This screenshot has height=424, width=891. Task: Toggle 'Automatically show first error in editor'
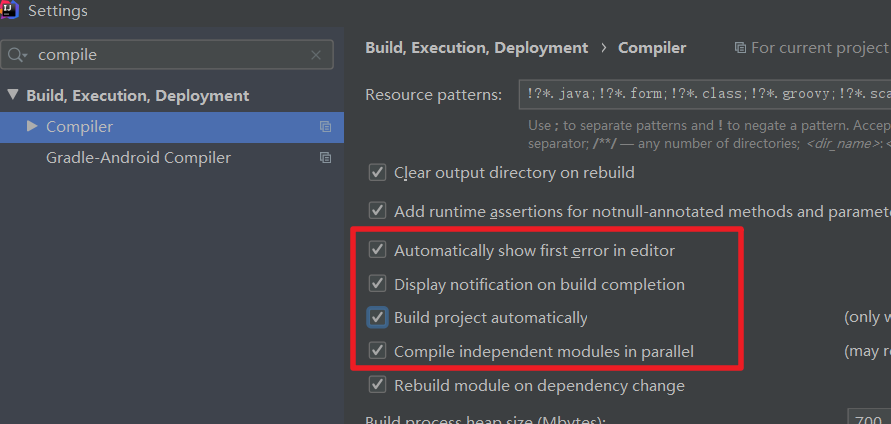click(377, 250)
